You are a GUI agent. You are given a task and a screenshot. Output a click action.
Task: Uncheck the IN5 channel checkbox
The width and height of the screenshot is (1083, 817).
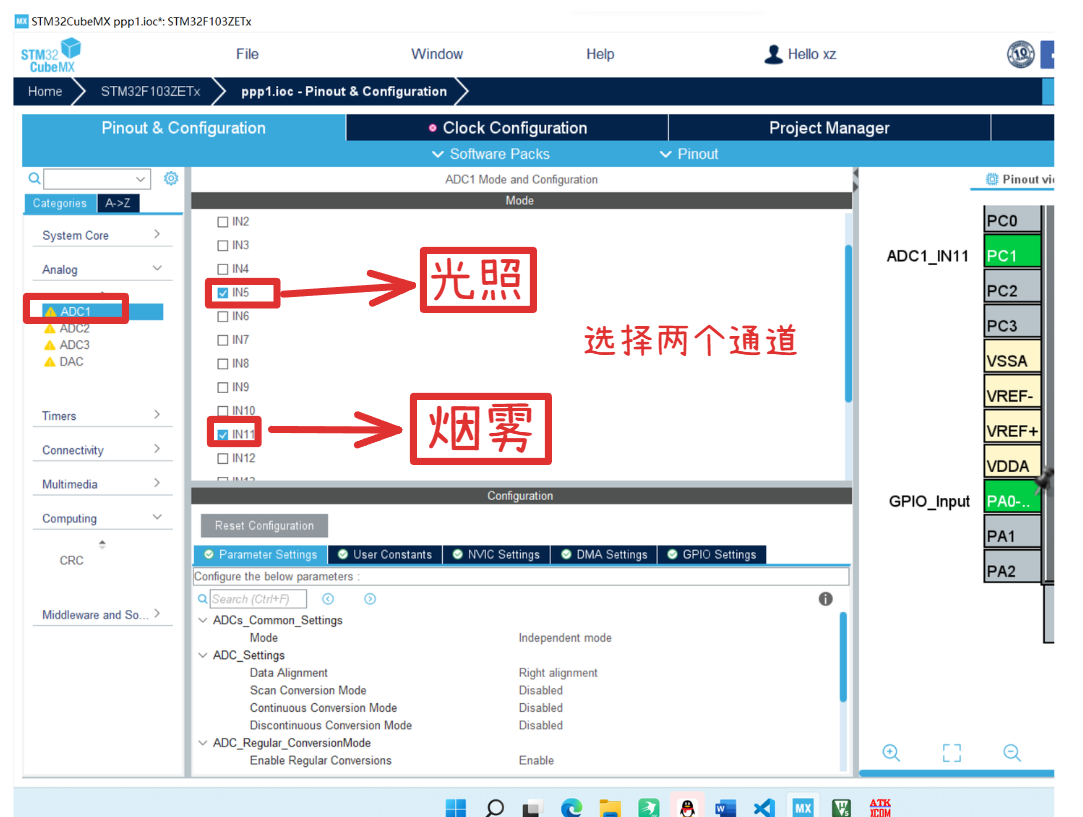222,293
